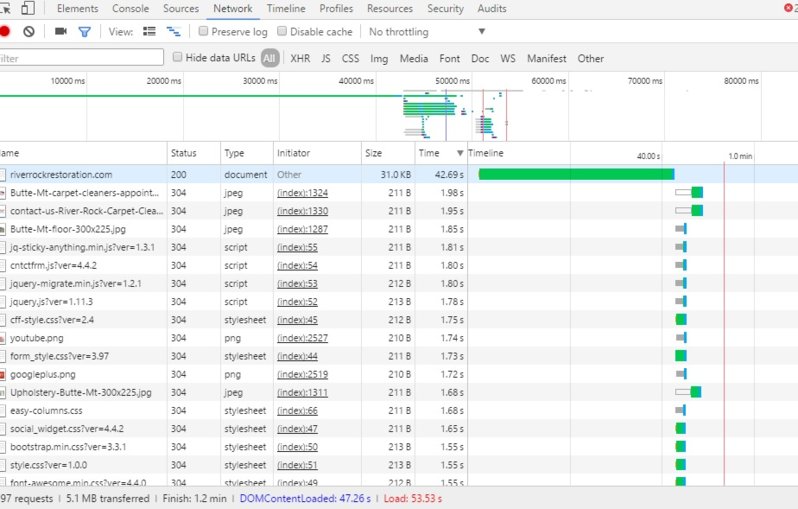The image size is (798, 509).
Task: Open the Security tab
Action: (445, 9)
